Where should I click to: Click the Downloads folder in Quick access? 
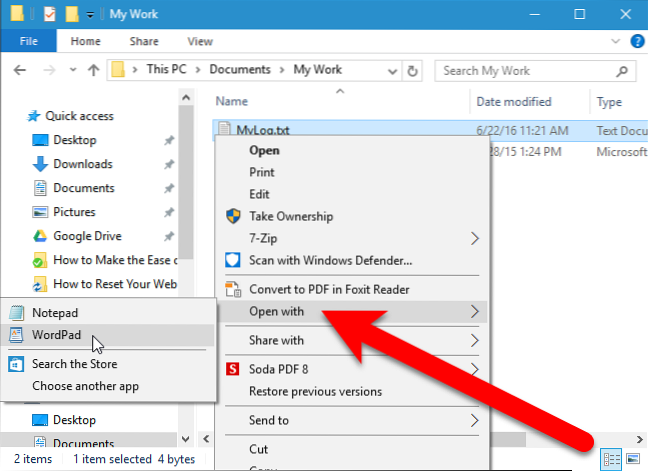82,164
